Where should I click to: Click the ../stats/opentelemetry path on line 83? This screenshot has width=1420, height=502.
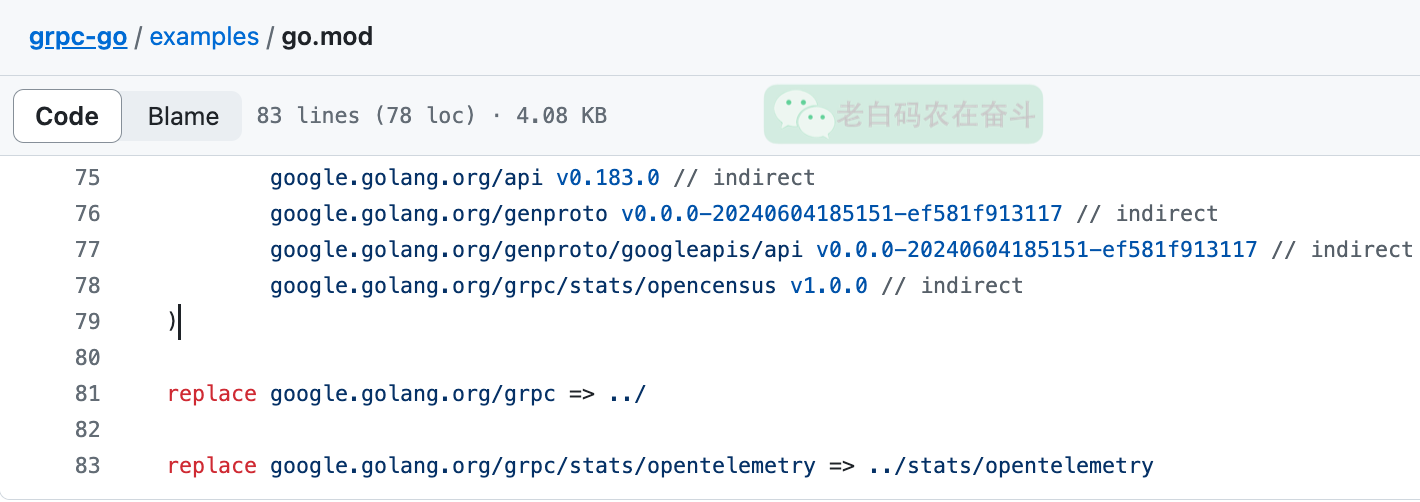[x=1010, y=466]
